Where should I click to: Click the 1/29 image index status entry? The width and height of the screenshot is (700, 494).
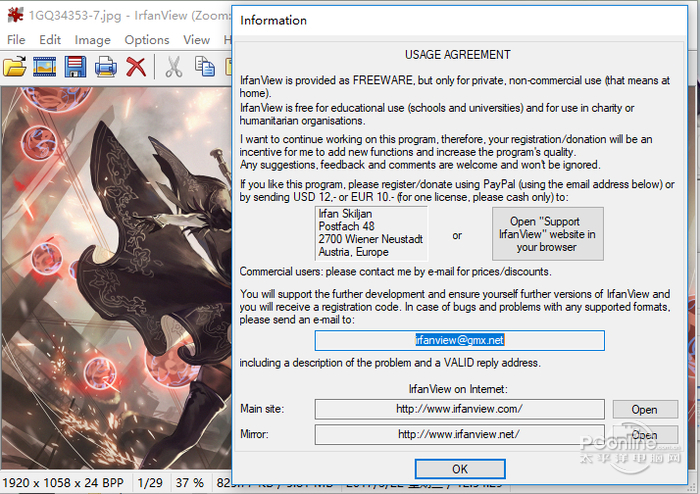pyautogui.click(x=150, y=483)
